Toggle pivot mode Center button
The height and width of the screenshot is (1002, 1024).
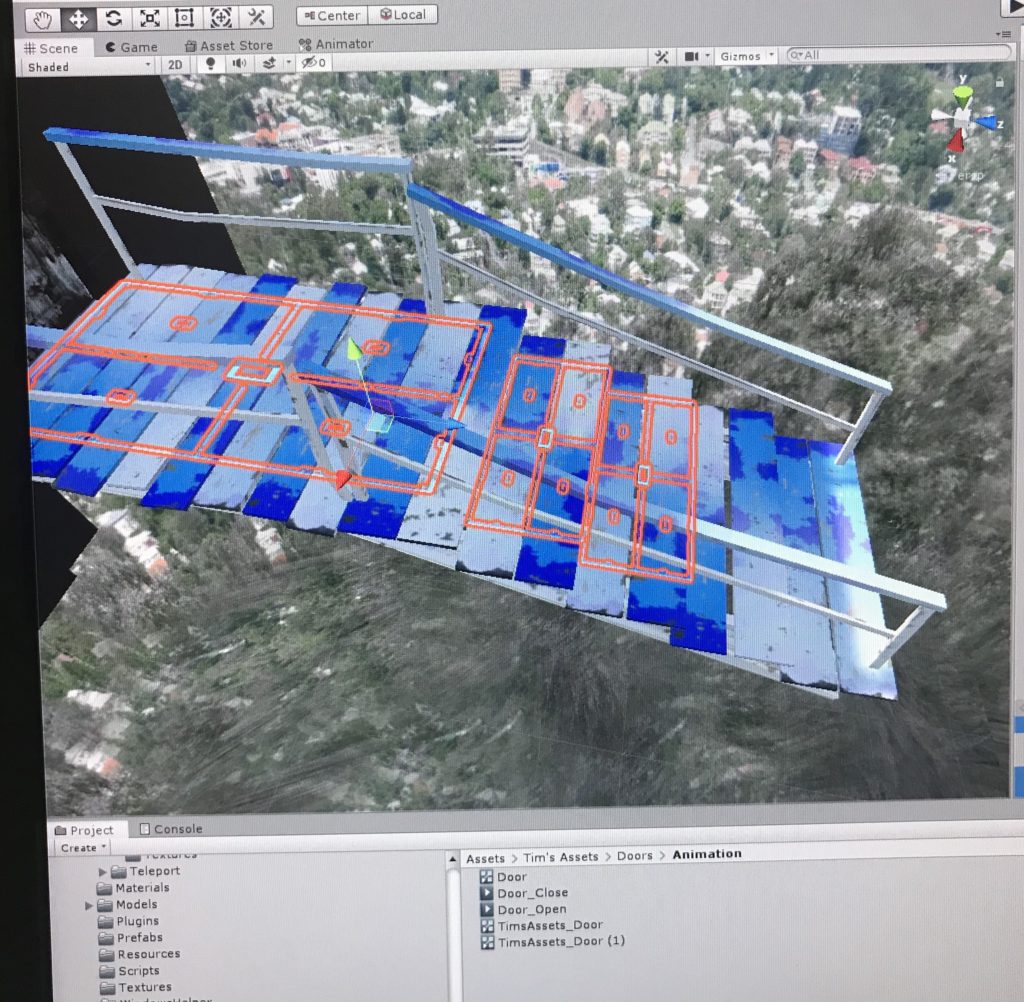tap(332, 15)
